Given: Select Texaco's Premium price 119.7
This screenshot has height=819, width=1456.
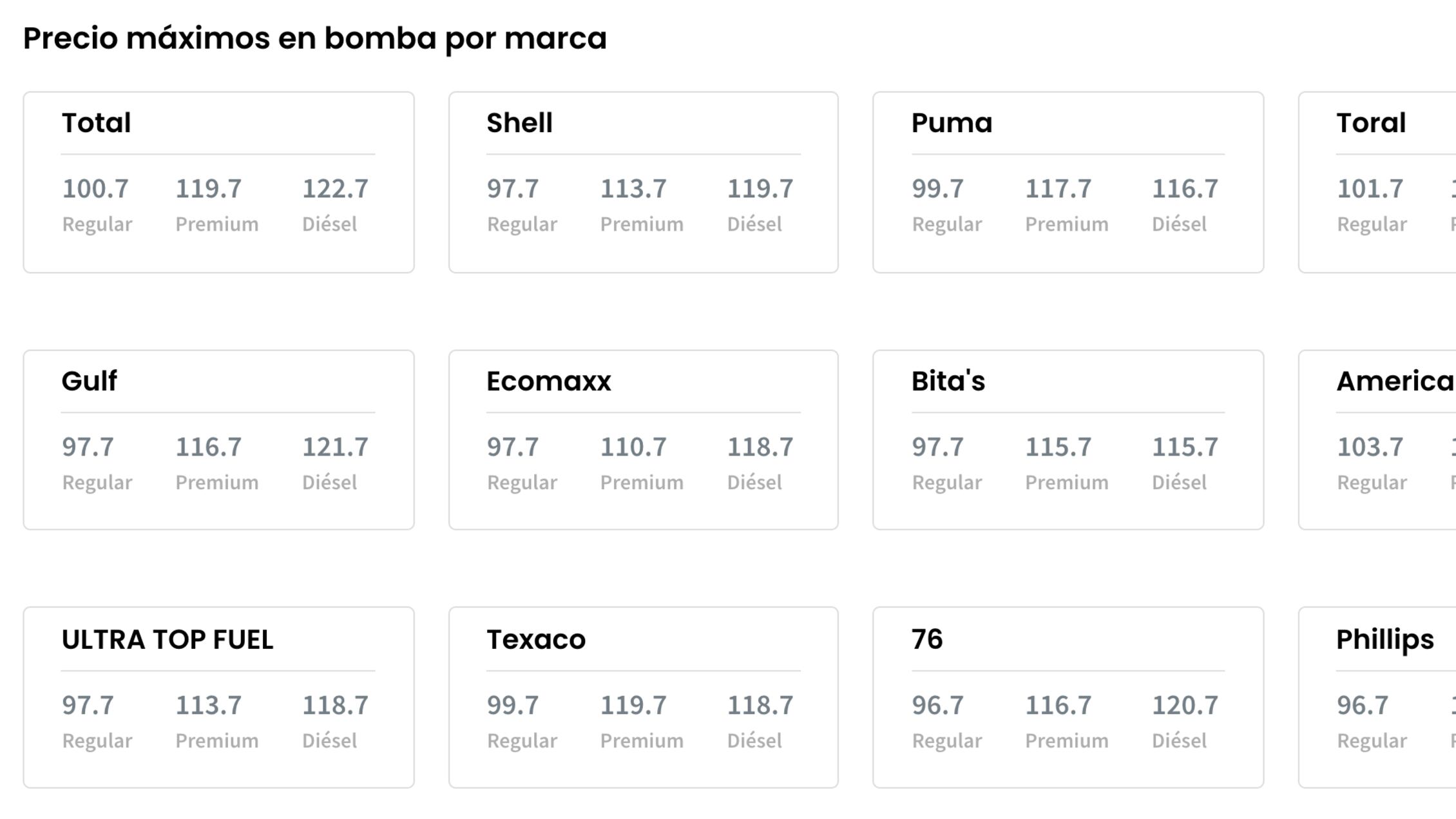Looking at the screenshot, I should pos(633,706).
